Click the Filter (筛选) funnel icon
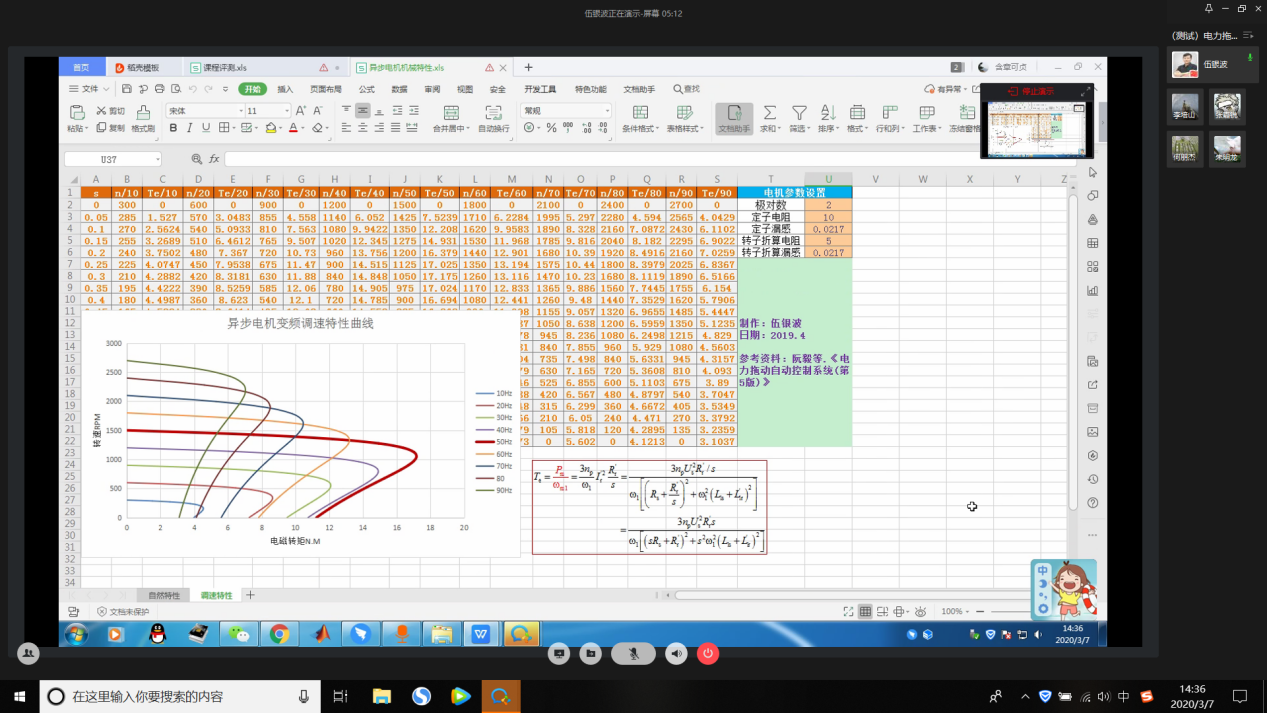Screen dimensions: 1267x713 click(x=799, y=113)
